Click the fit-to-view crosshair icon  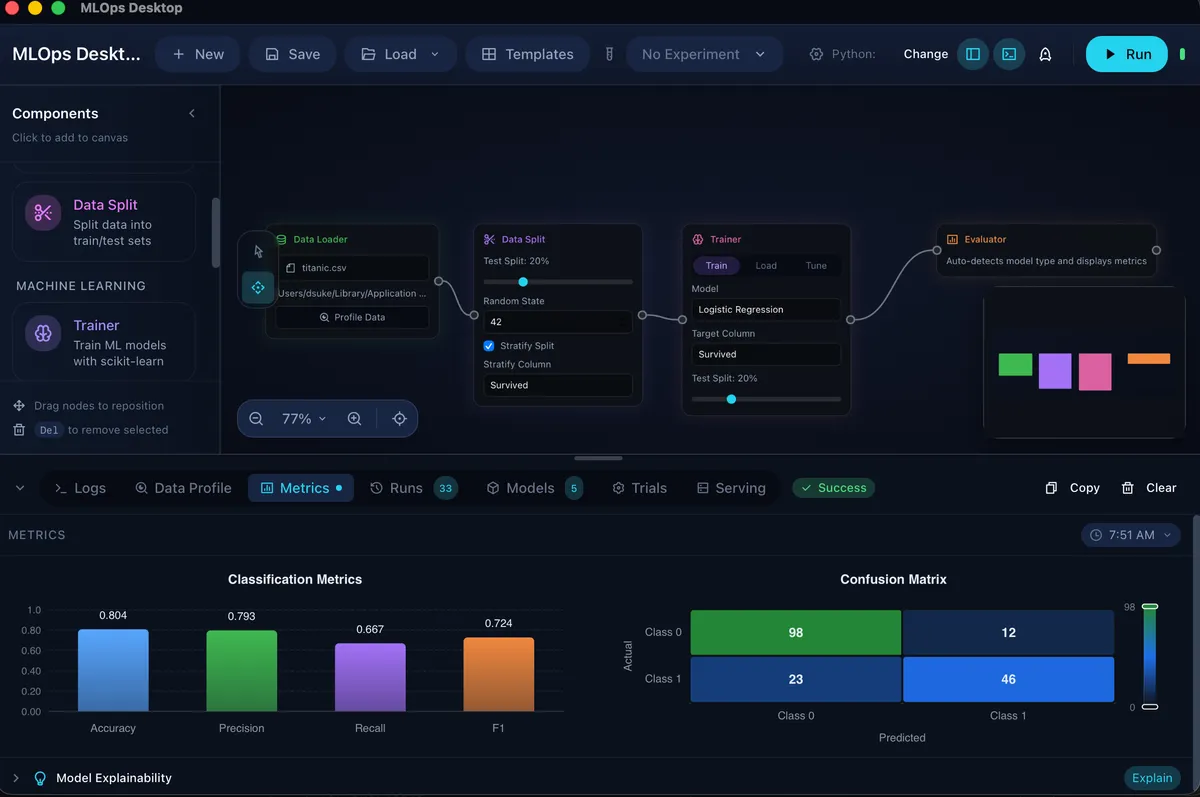399,418
